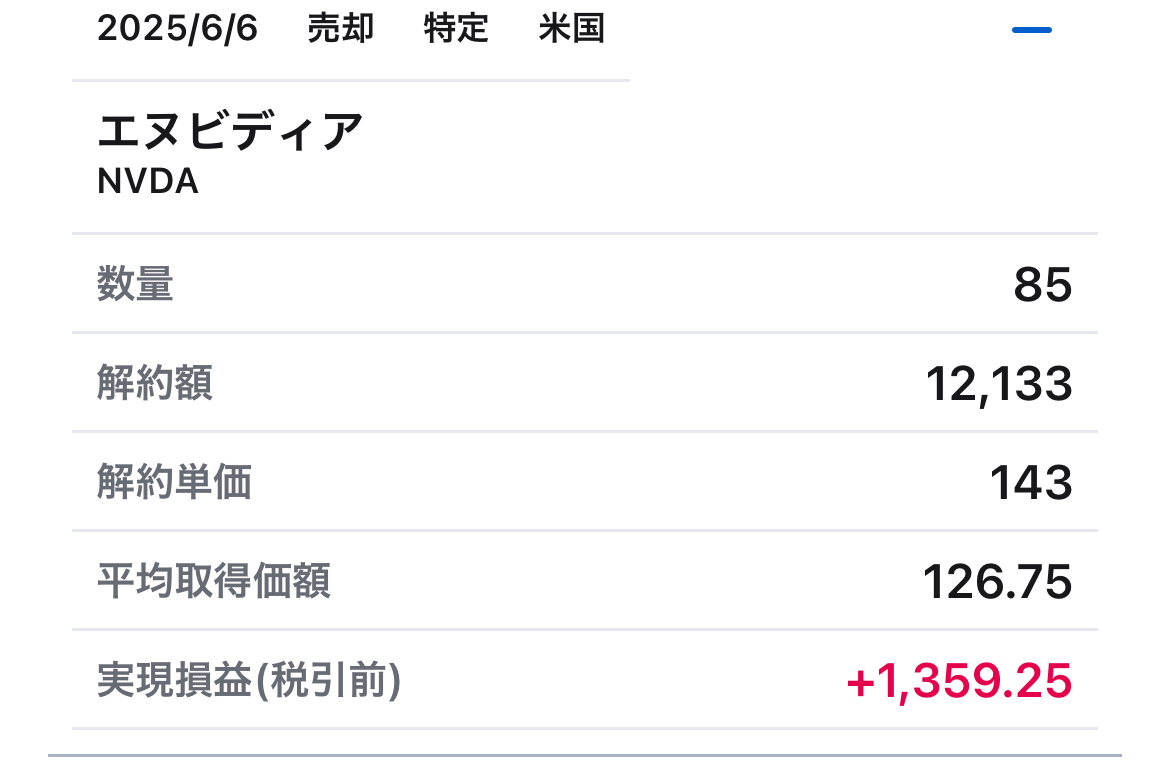Viewport: 1170px width, 768px height.
Task: Select the 特定 account type tag
Action: (456, 29)
